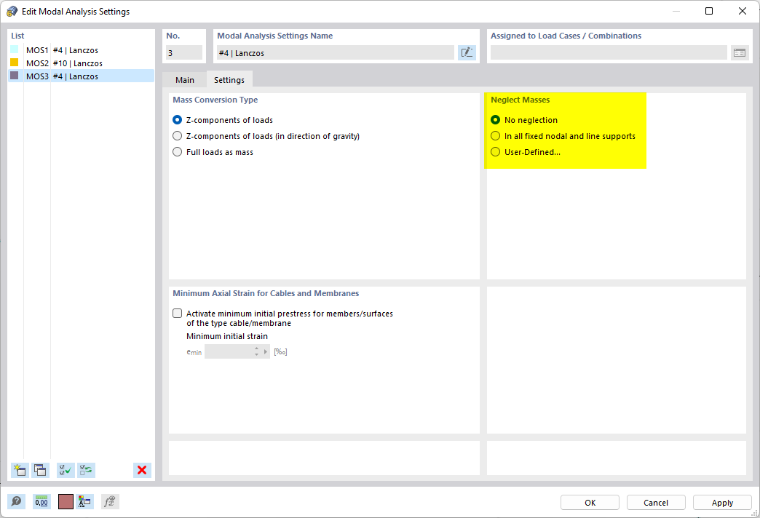This screenshot has width=760, height=518.
Task: Click the orange MOS2 color swatch
Action: click(14, 62)
